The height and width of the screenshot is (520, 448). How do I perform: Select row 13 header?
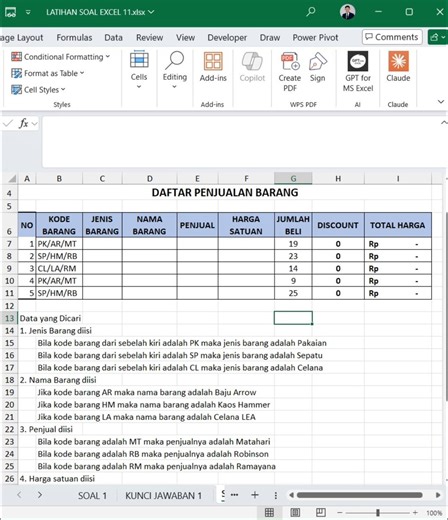point(10,318)
